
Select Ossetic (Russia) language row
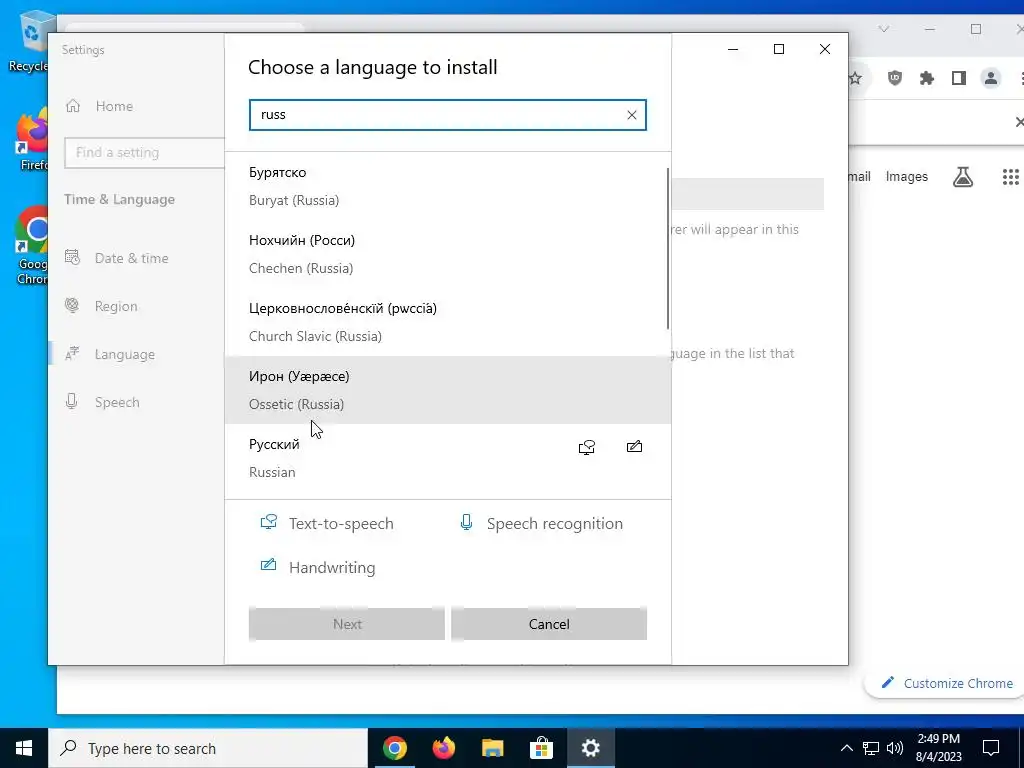(x=447, y=390)
